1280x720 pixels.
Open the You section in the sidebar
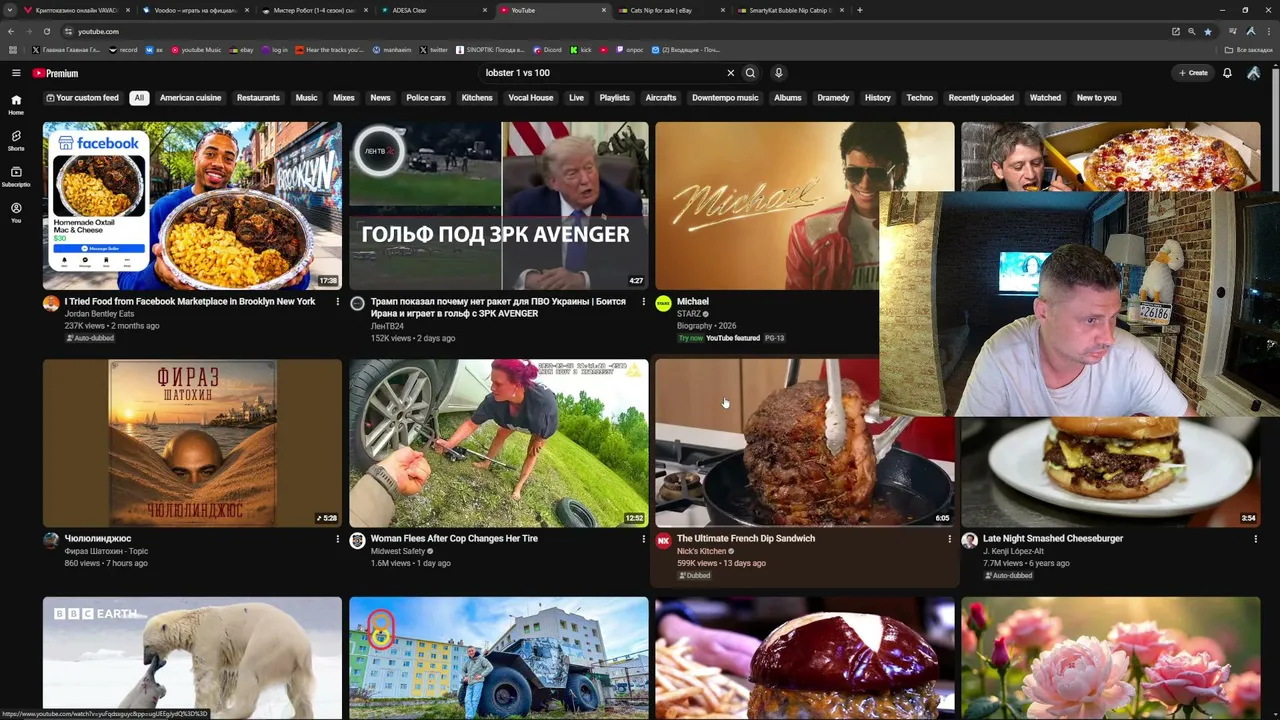(x=16, y=212)
